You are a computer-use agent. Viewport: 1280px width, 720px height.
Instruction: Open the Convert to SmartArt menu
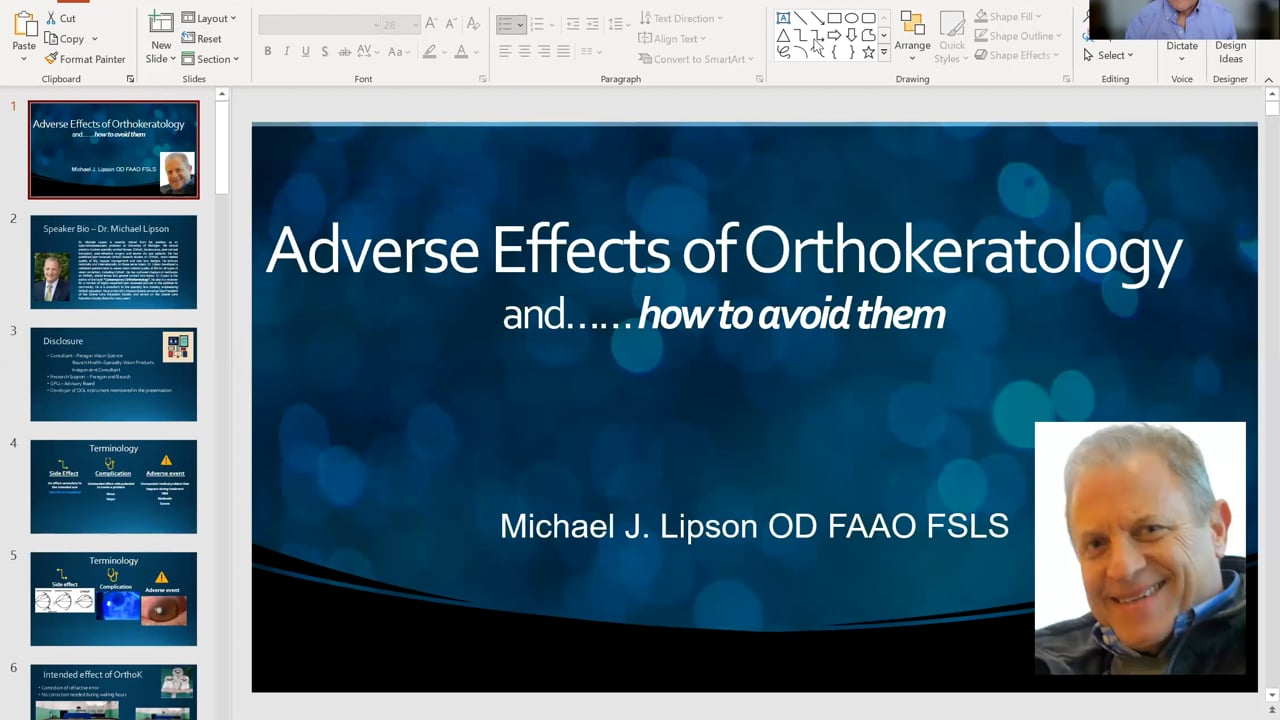coord(696,59)
